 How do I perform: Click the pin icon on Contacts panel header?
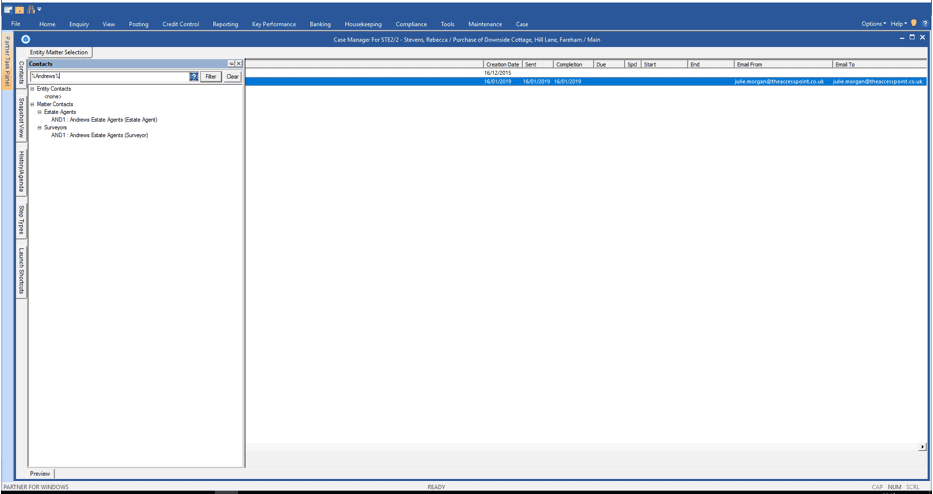[x=231, y=63]
